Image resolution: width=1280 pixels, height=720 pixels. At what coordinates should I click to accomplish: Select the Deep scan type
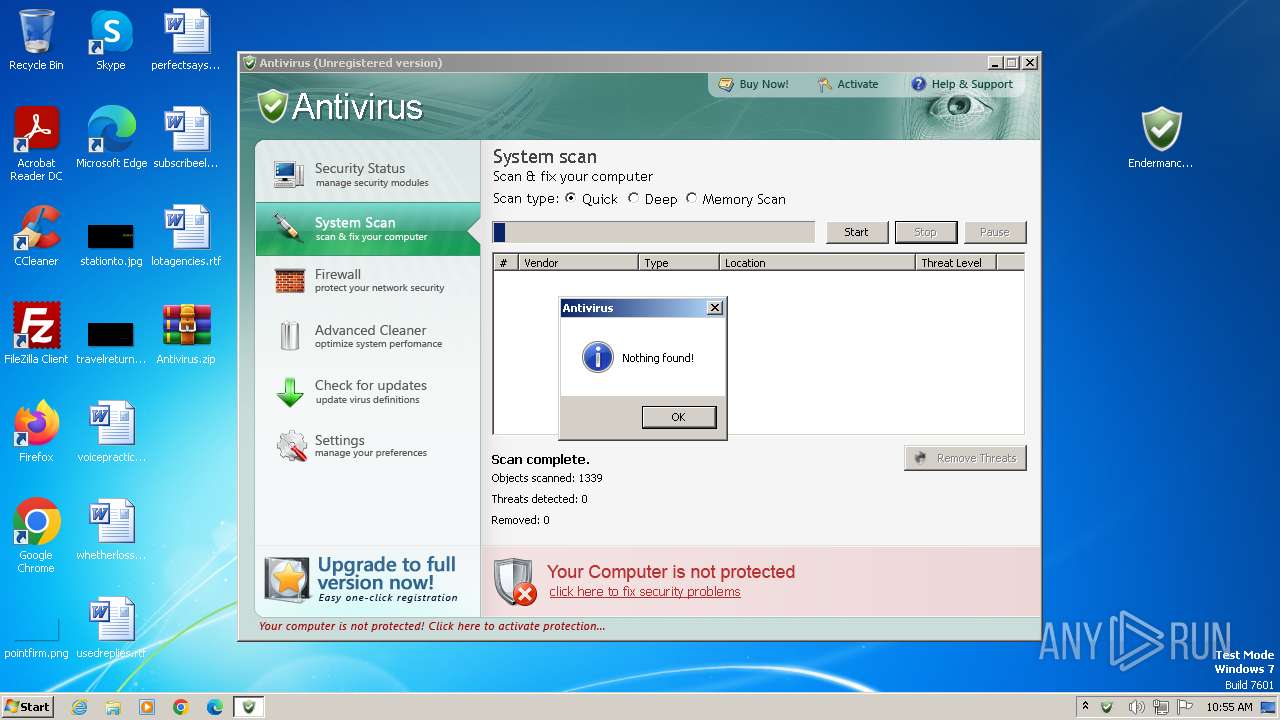click(634, 198)
